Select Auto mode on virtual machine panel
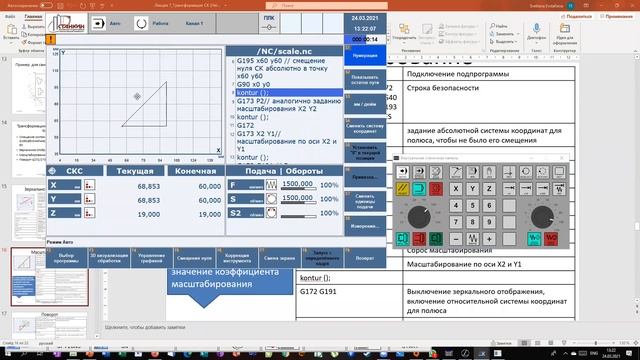The height and width of the screenshot is (360, 640). click(x=402, y=172)
